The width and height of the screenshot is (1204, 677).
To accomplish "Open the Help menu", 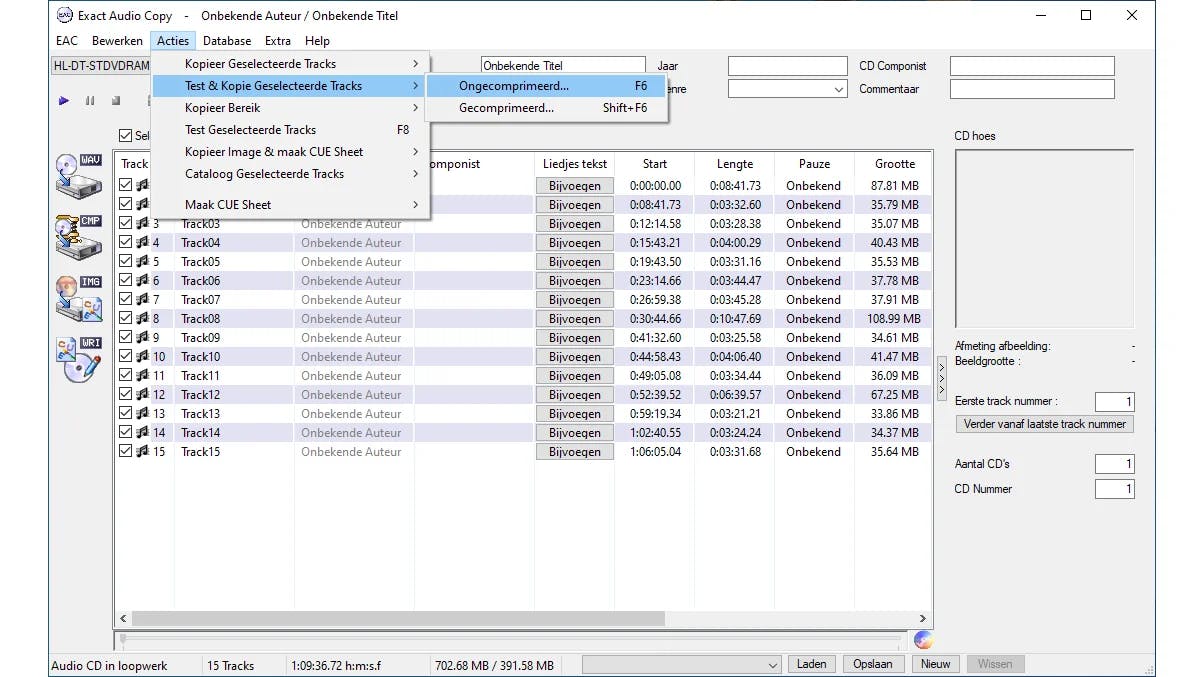I will 317,41.
